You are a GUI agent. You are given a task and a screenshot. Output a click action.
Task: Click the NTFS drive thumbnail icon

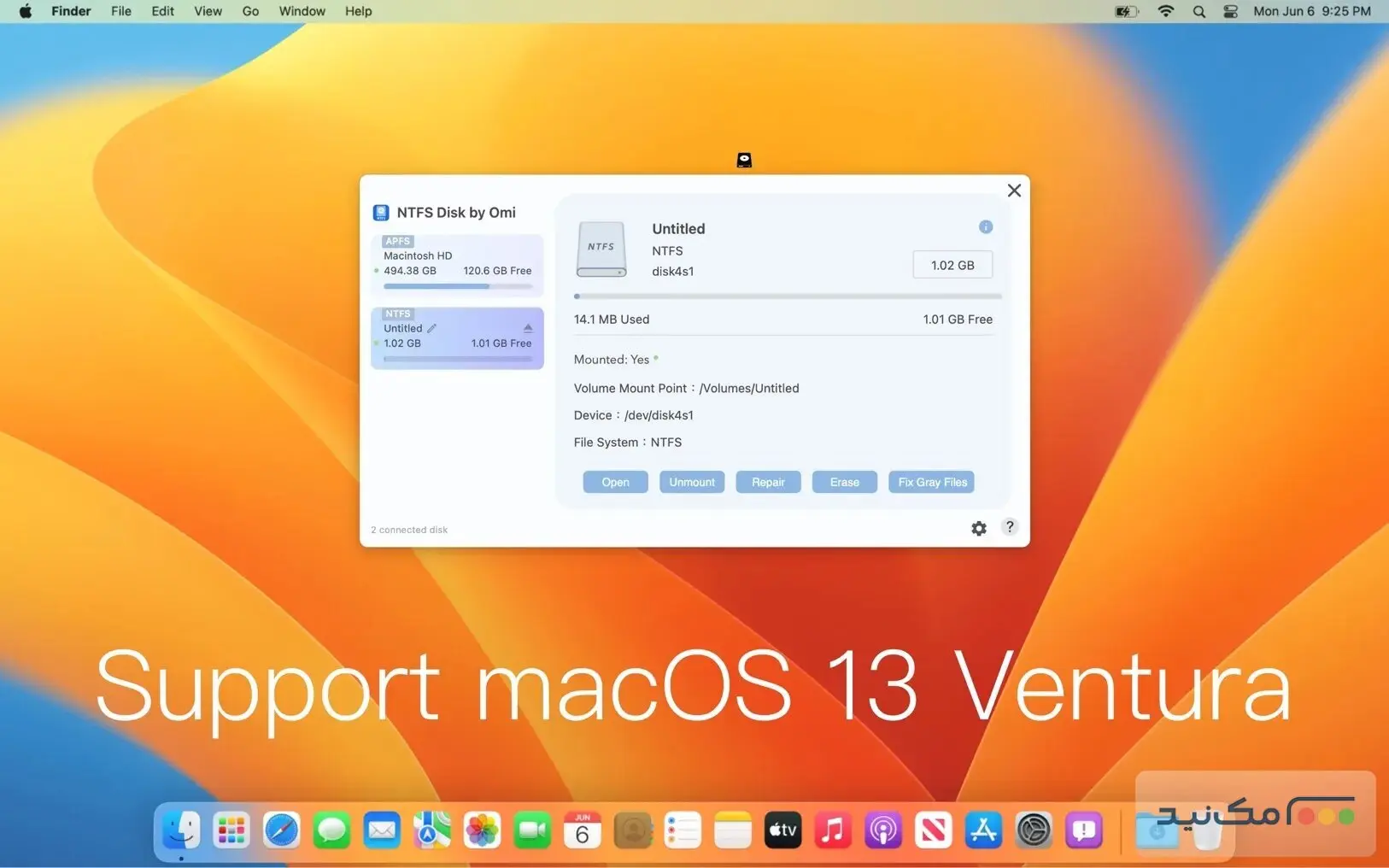[601, 249]
